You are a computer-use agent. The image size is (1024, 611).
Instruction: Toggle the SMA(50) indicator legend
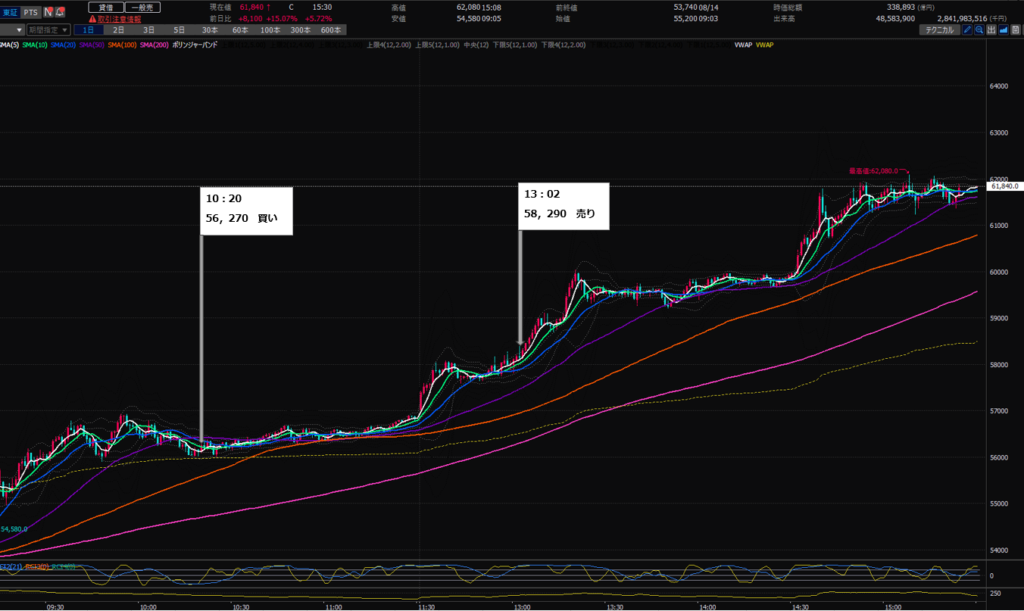(92, 45)
